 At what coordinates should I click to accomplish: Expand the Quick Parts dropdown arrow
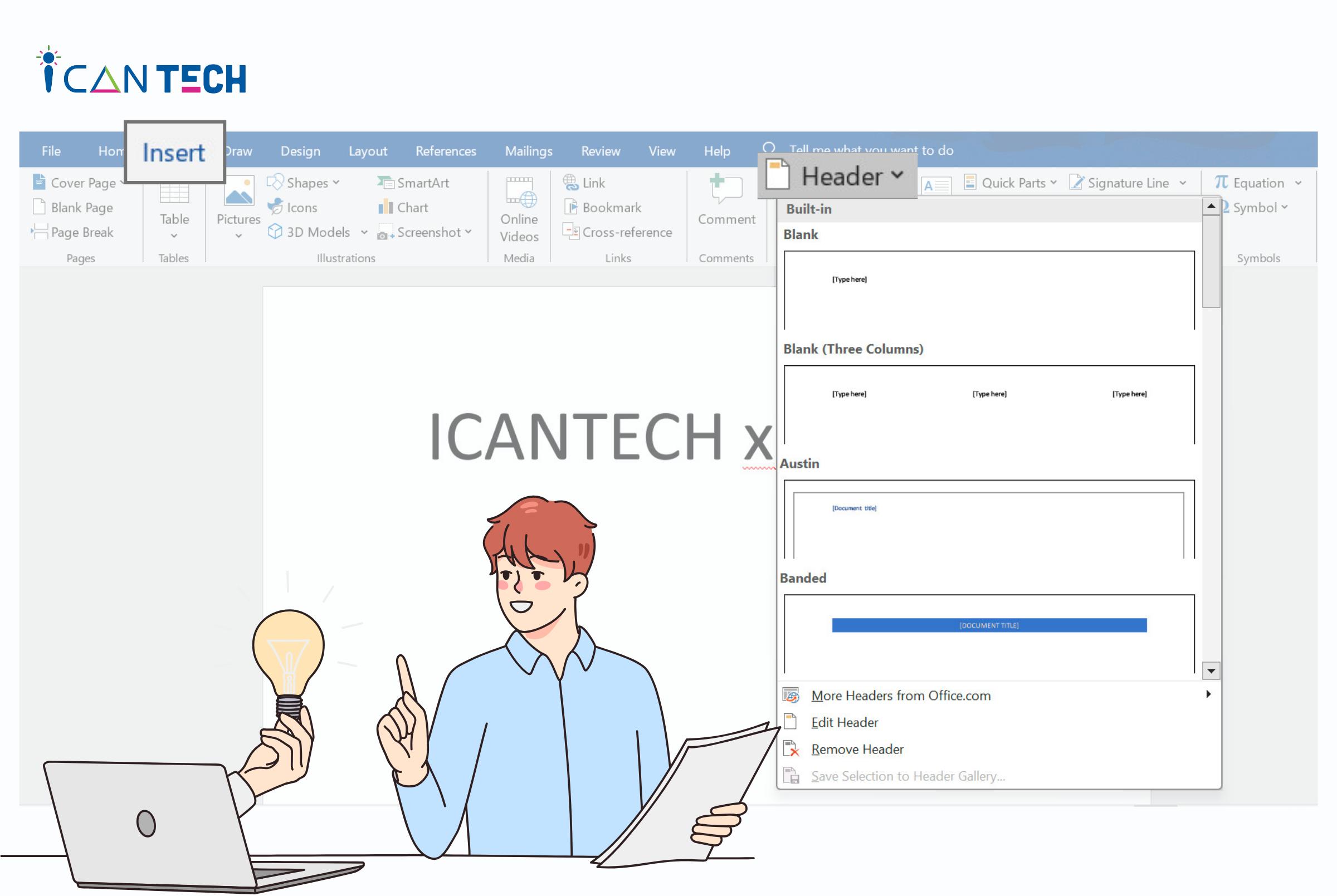pos(1053,183)
